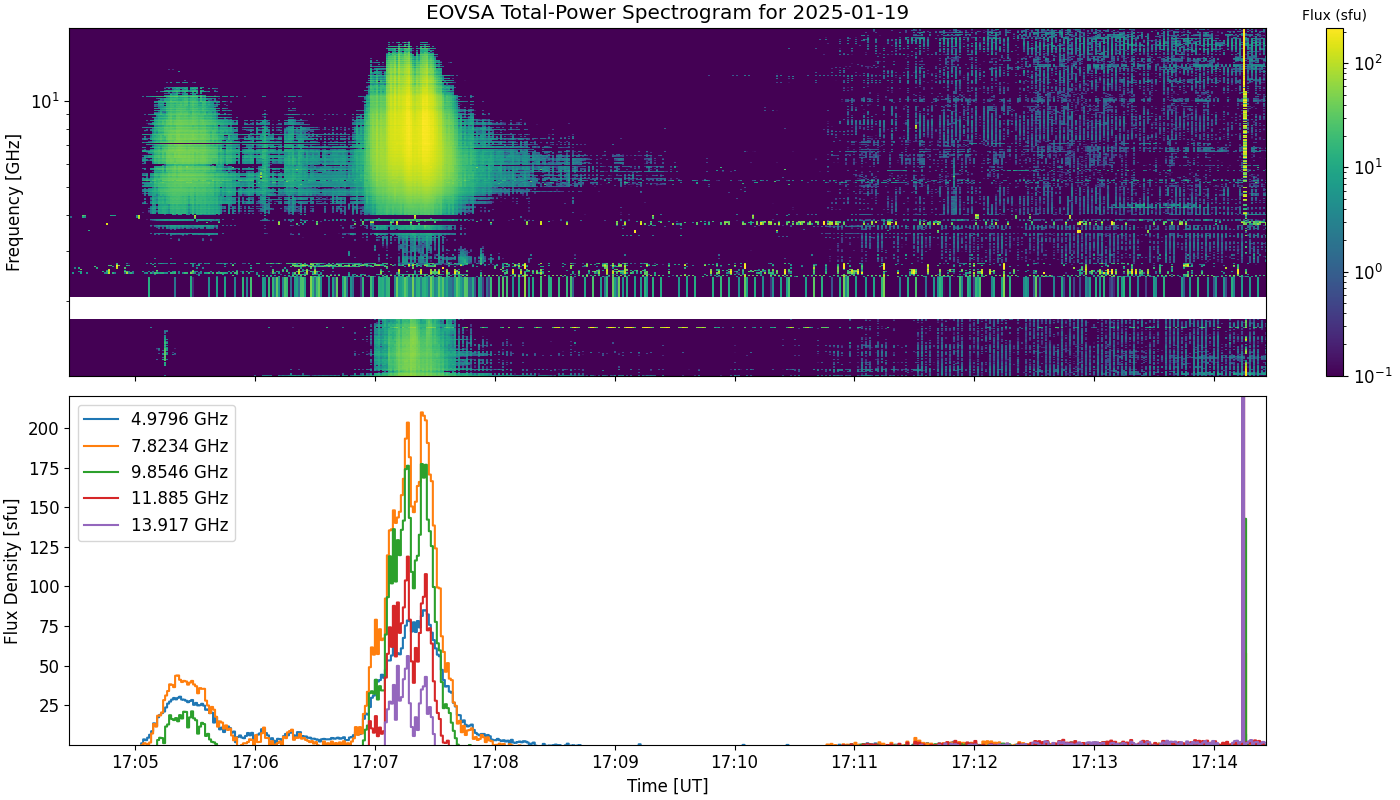Click the 4.9796 GHz legend entry
The height and width of the screenshot is (800, 1400).
(157, 419)
